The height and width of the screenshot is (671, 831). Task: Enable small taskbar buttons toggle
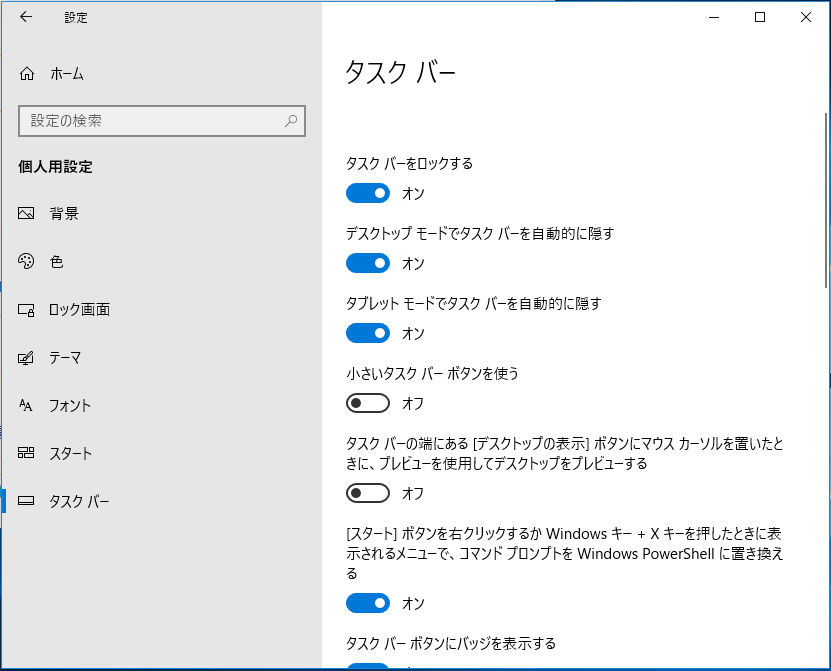(368, 403)
